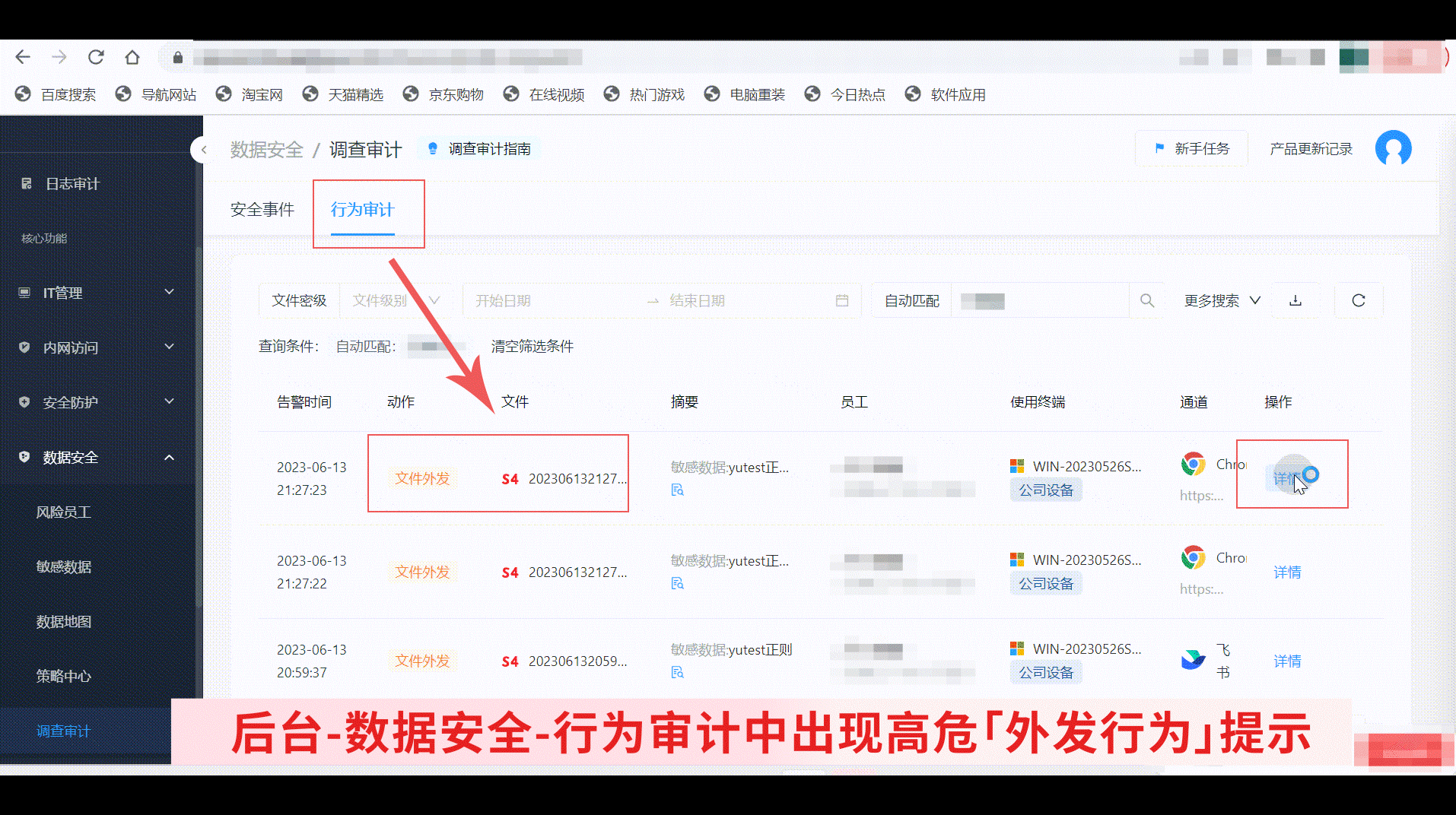This screenshot has width=1456, height=815.
Task: Open summary detail icon in 20:59:37 row
Action: pos(677,673)
